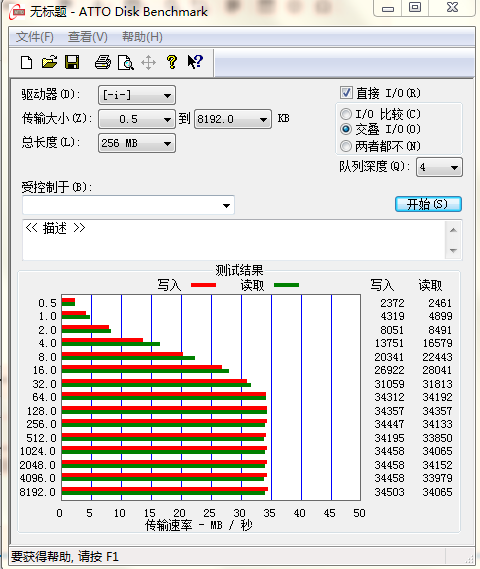Open print preview magnifier icon

click(x=126, y=63)
